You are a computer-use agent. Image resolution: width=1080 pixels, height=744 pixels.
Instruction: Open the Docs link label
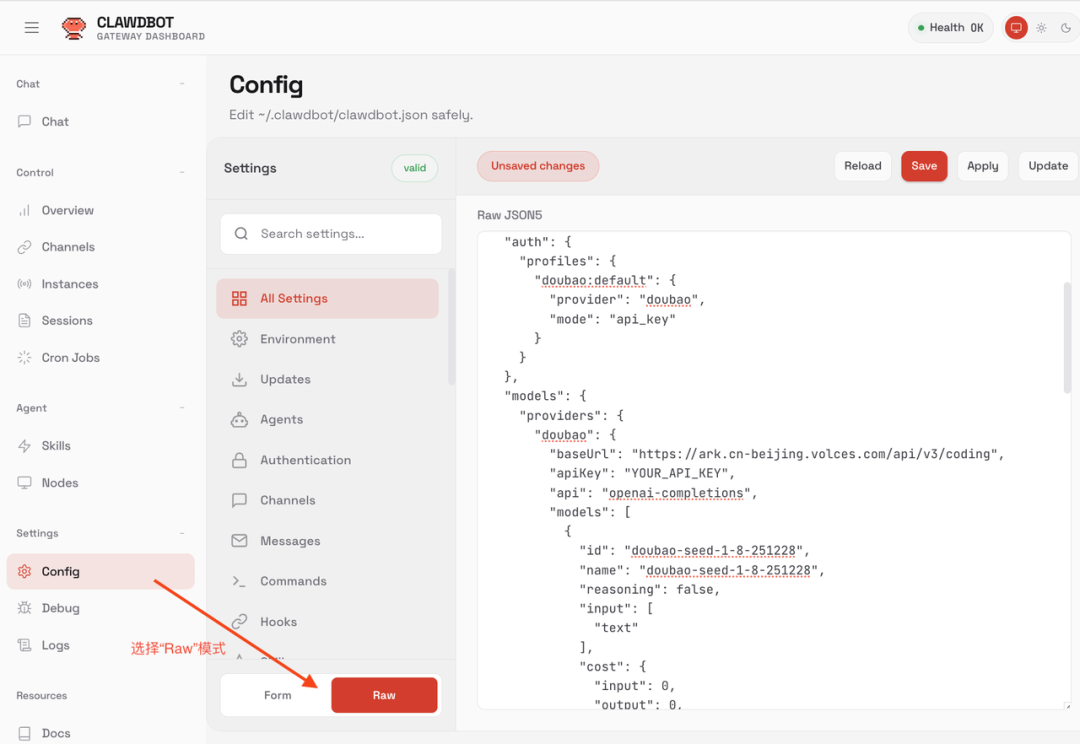[56, 734]
